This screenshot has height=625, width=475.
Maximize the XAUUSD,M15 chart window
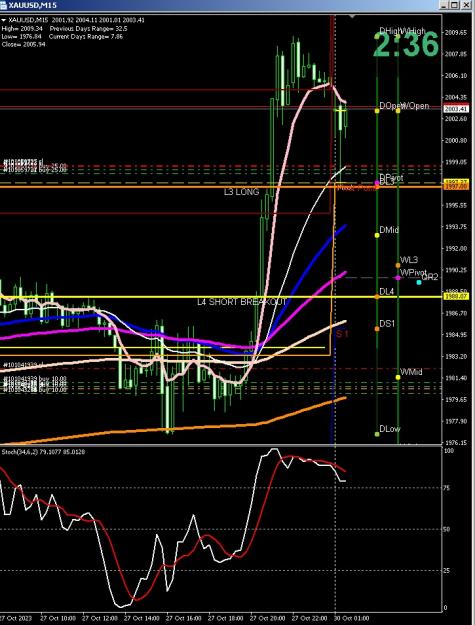tap(455, 5)
